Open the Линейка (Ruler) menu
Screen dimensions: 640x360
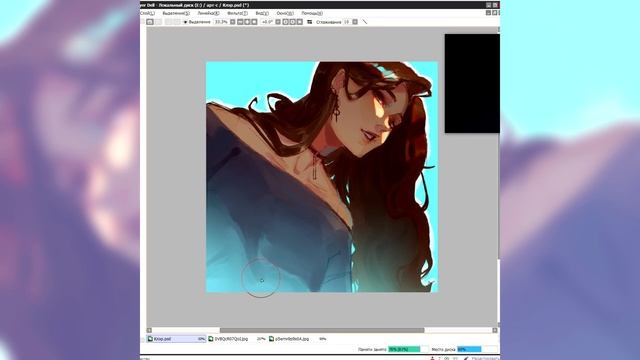point(209,13)
